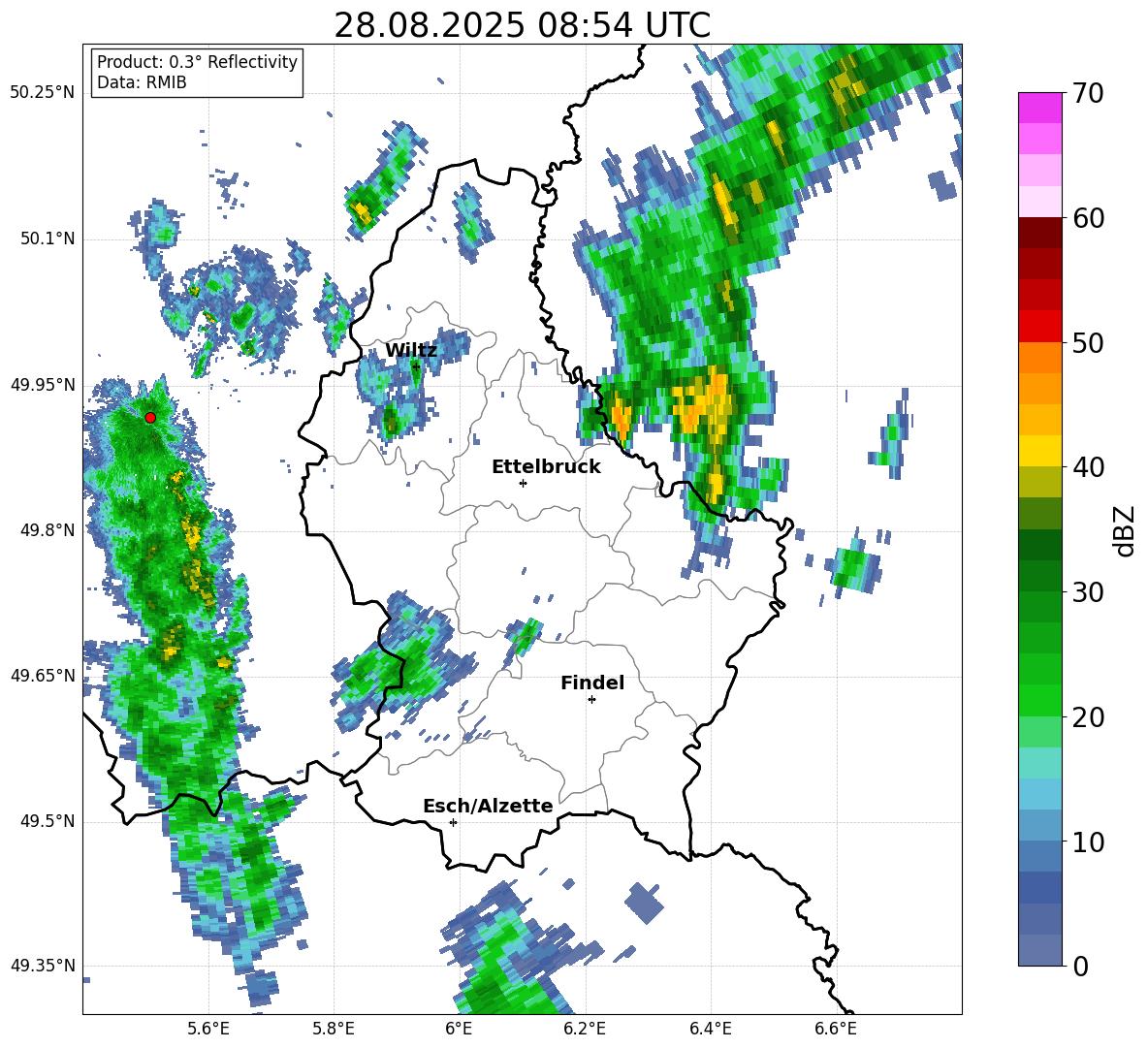Click the Ettelbruck station label
The width and height of the screenshot is (1148, 1048).
pyautogui.click(x=546, y=467)
